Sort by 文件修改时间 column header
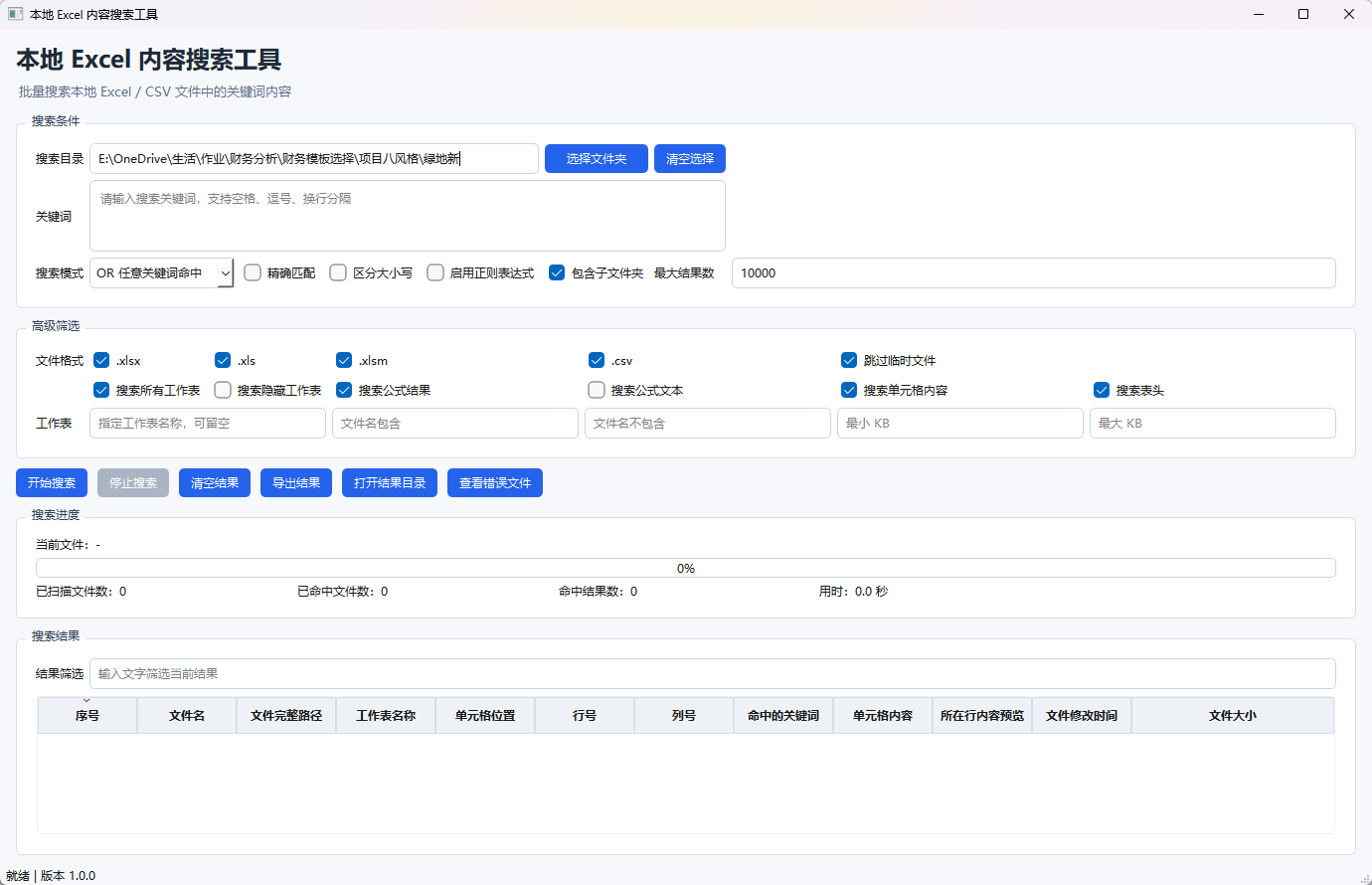The height and width of the screenshot is (885, 1372). pyautogui.click(x=1082, y=715)
